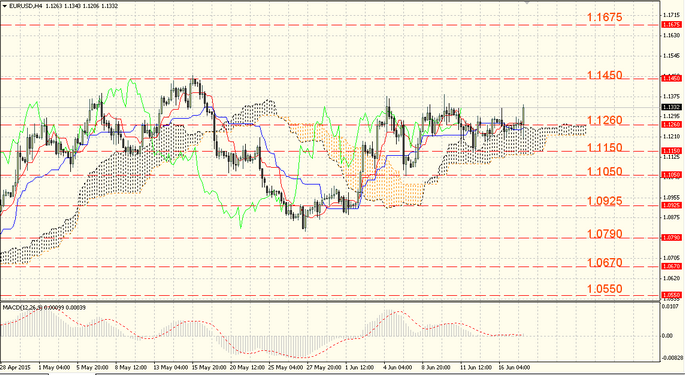Click the large orange 1.1675 text label
The height and width of the screenshot is (375, 685).
pos(605,17)
